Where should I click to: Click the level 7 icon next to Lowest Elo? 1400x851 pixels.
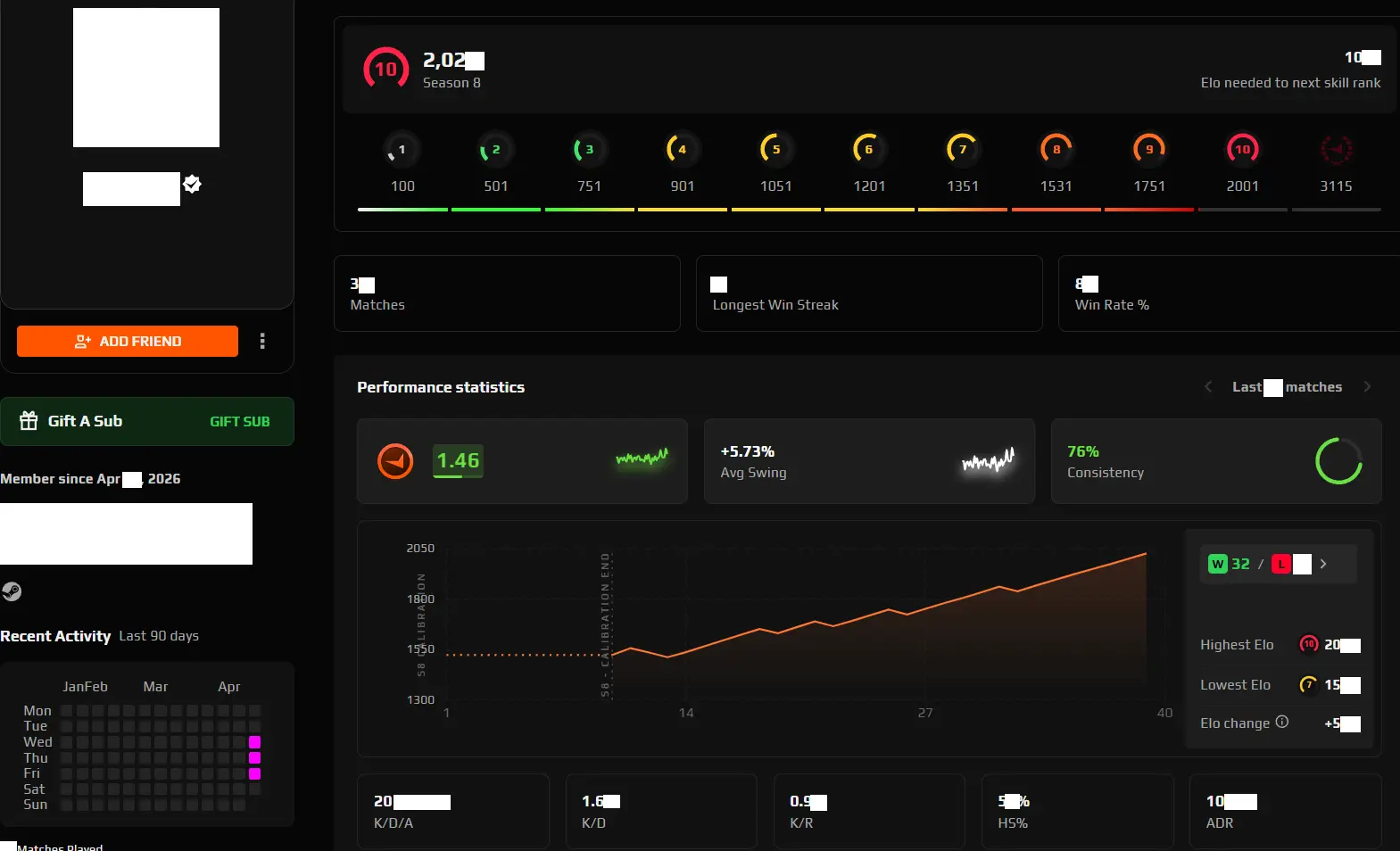[1309, 684]
